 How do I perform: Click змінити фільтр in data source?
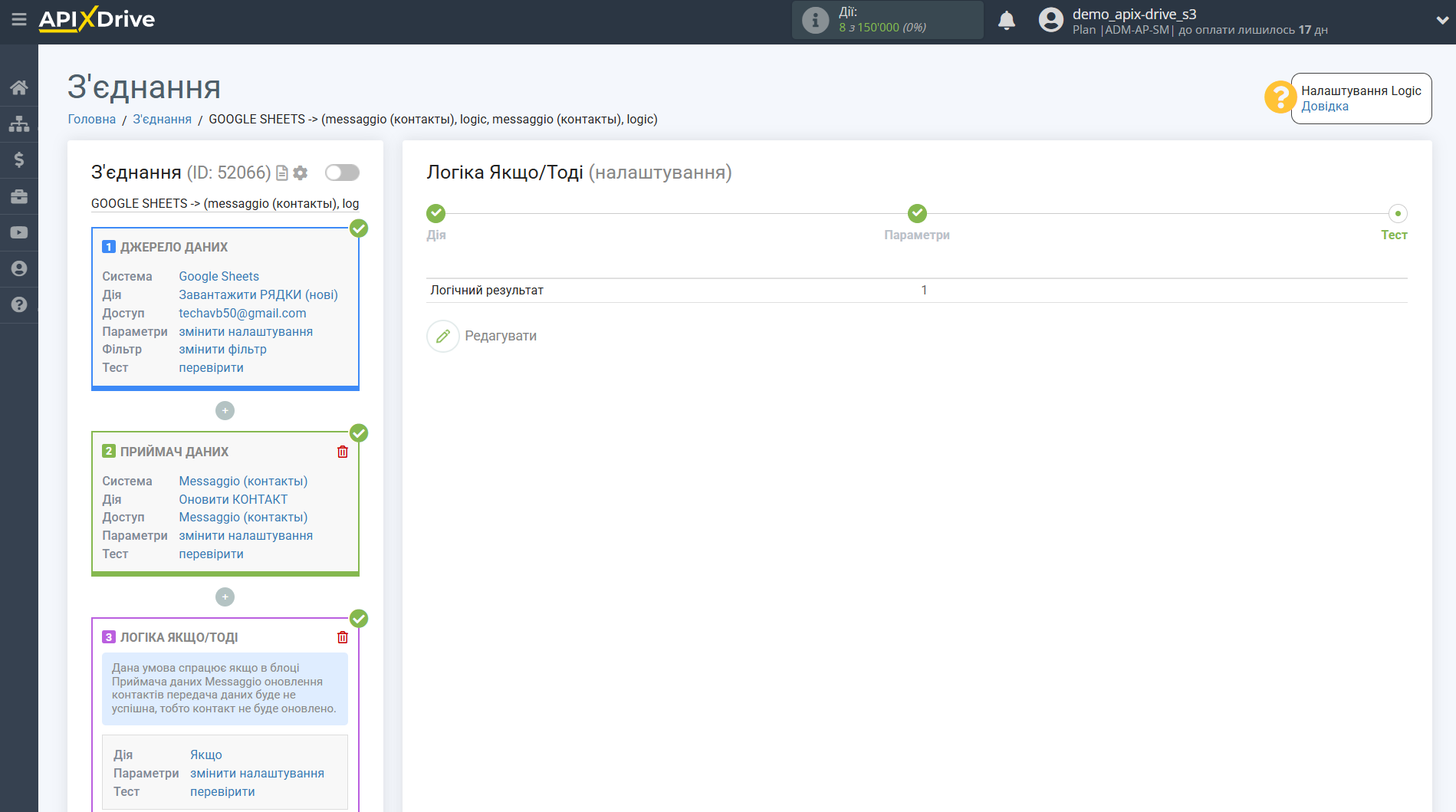point(222,350)
